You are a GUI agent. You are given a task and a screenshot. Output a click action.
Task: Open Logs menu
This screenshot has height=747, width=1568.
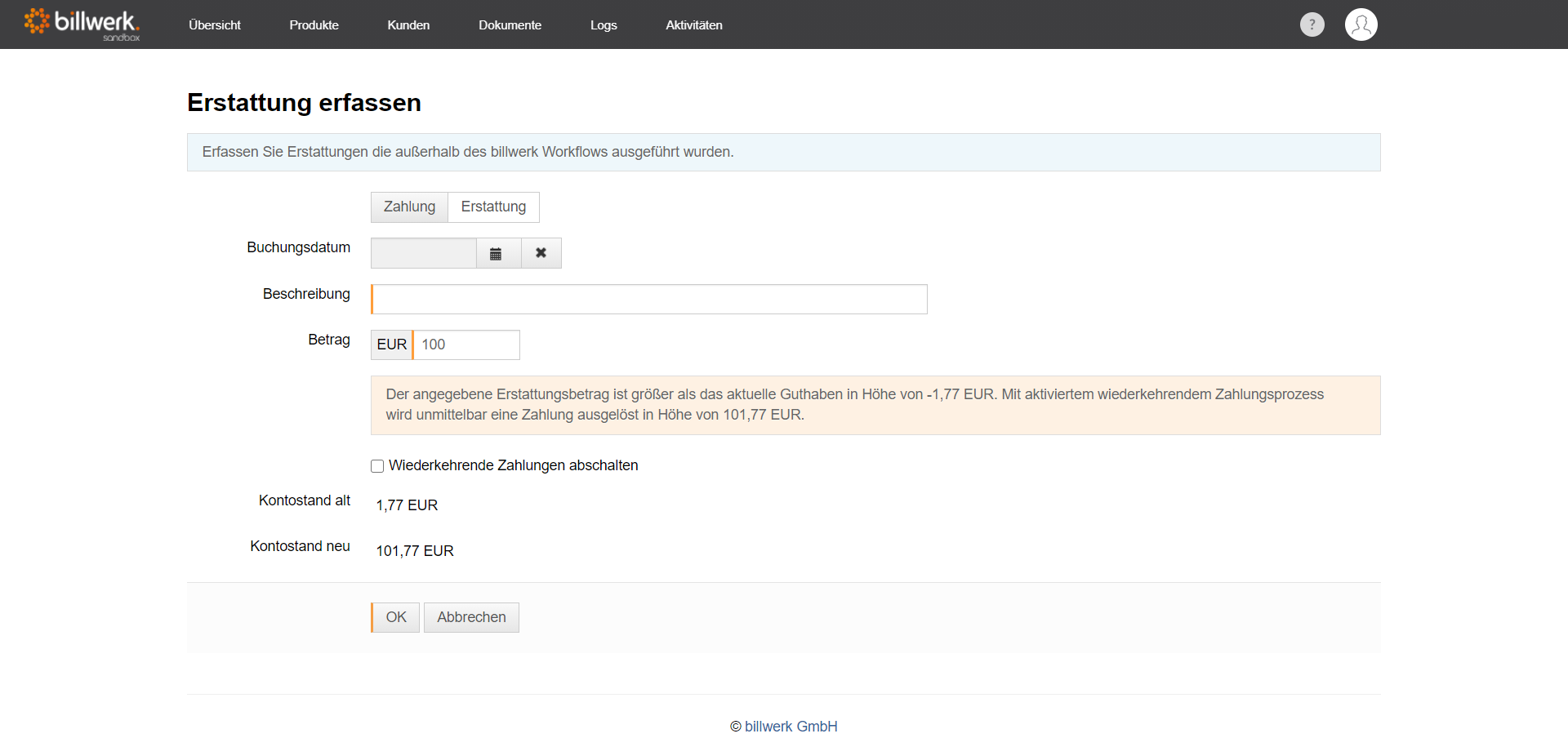pos(604,25)
